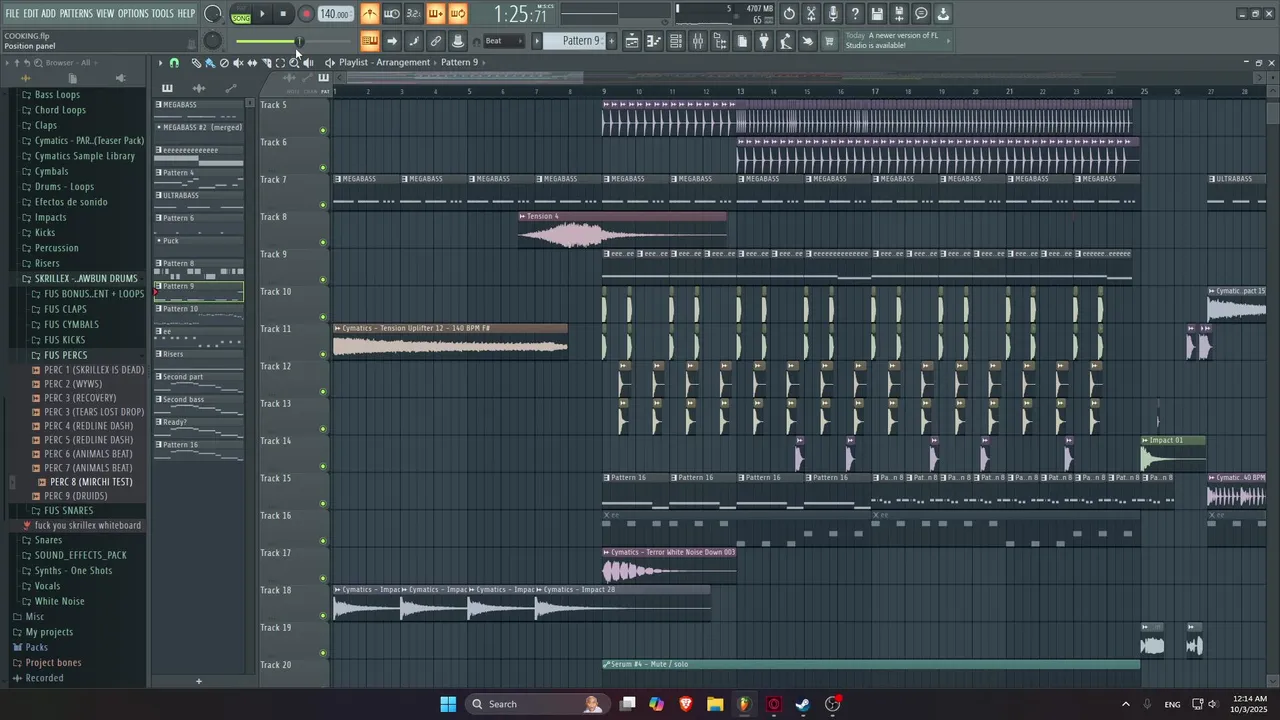Mute Track 7 with its green LED
The height and width of the screenshot is (720, 1280).
point(323,205)
